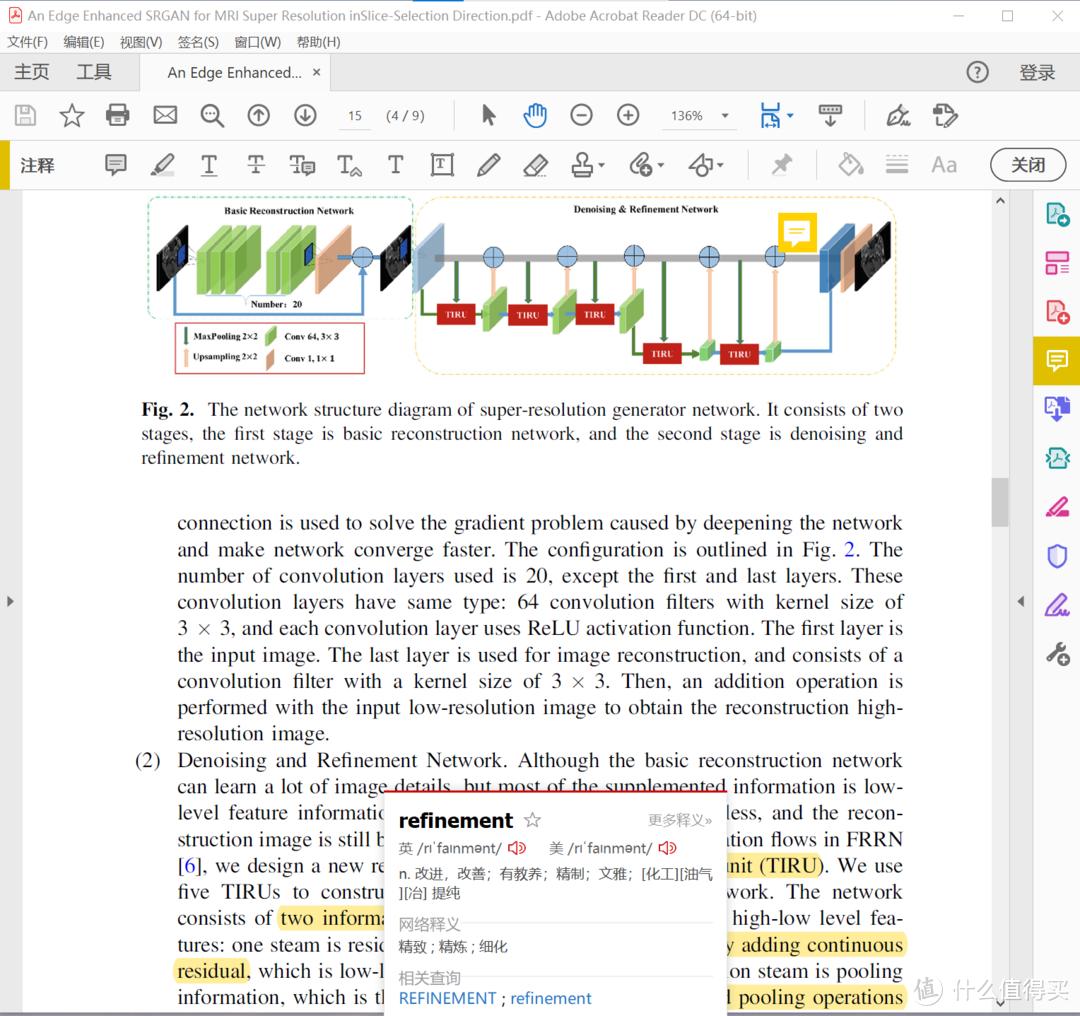This screenshot has width=1080, height=1016.
Task: Pick the pencil freehand drawing tool
Action: pos(488,165)
